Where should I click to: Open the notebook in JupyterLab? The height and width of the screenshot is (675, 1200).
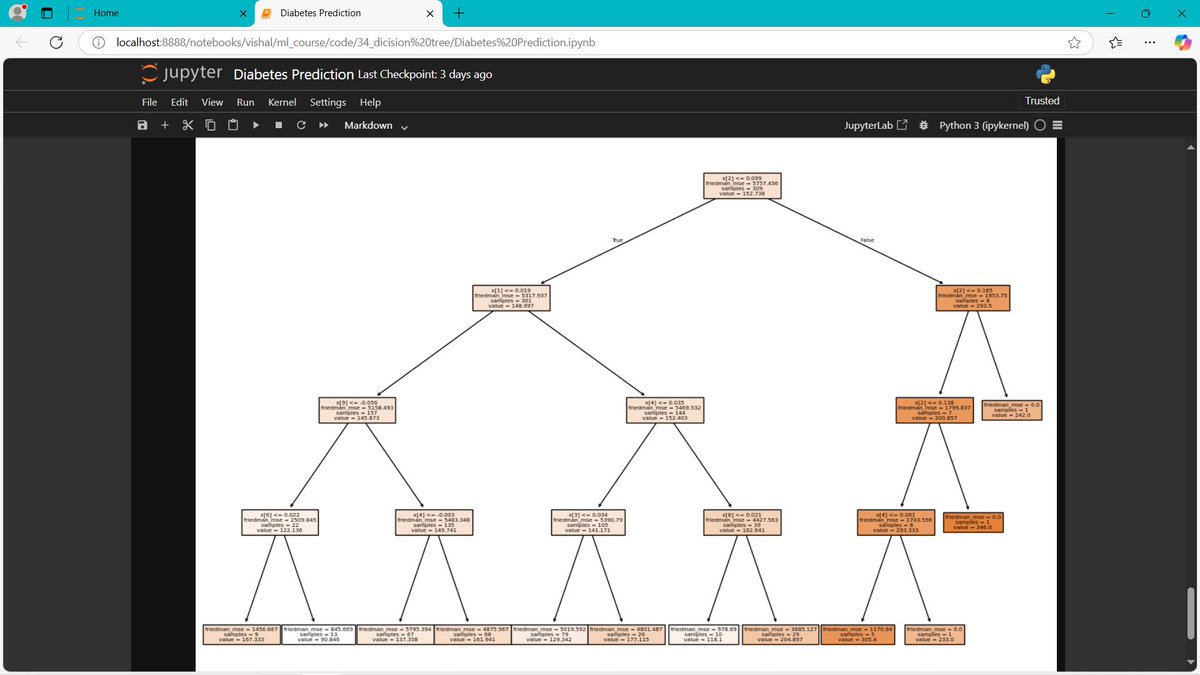(x=876, y=126)
